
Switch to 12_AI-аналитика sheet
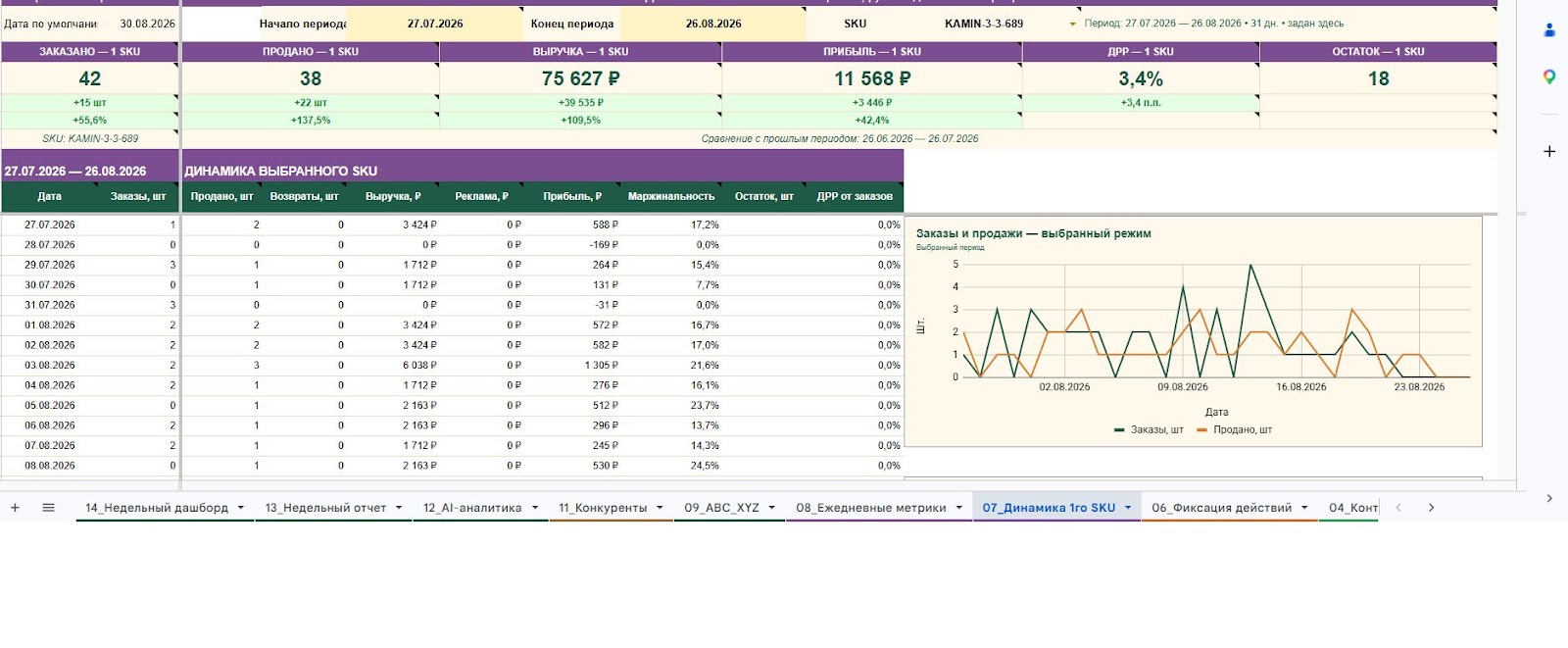pos(472,508)
